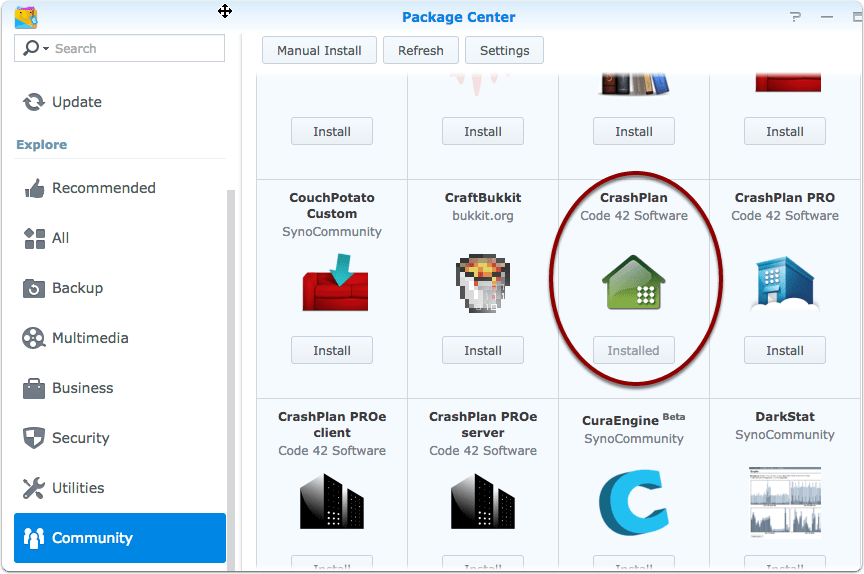This screenshot has height=574, width=864.
Task: Click the sidebar vertical scrollbar
Action: [x=231, y=380]
